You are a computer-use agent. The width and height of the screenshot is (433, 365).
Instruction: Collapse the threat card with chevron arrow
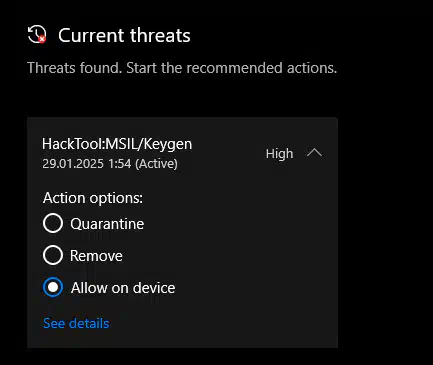click(314, 153)
